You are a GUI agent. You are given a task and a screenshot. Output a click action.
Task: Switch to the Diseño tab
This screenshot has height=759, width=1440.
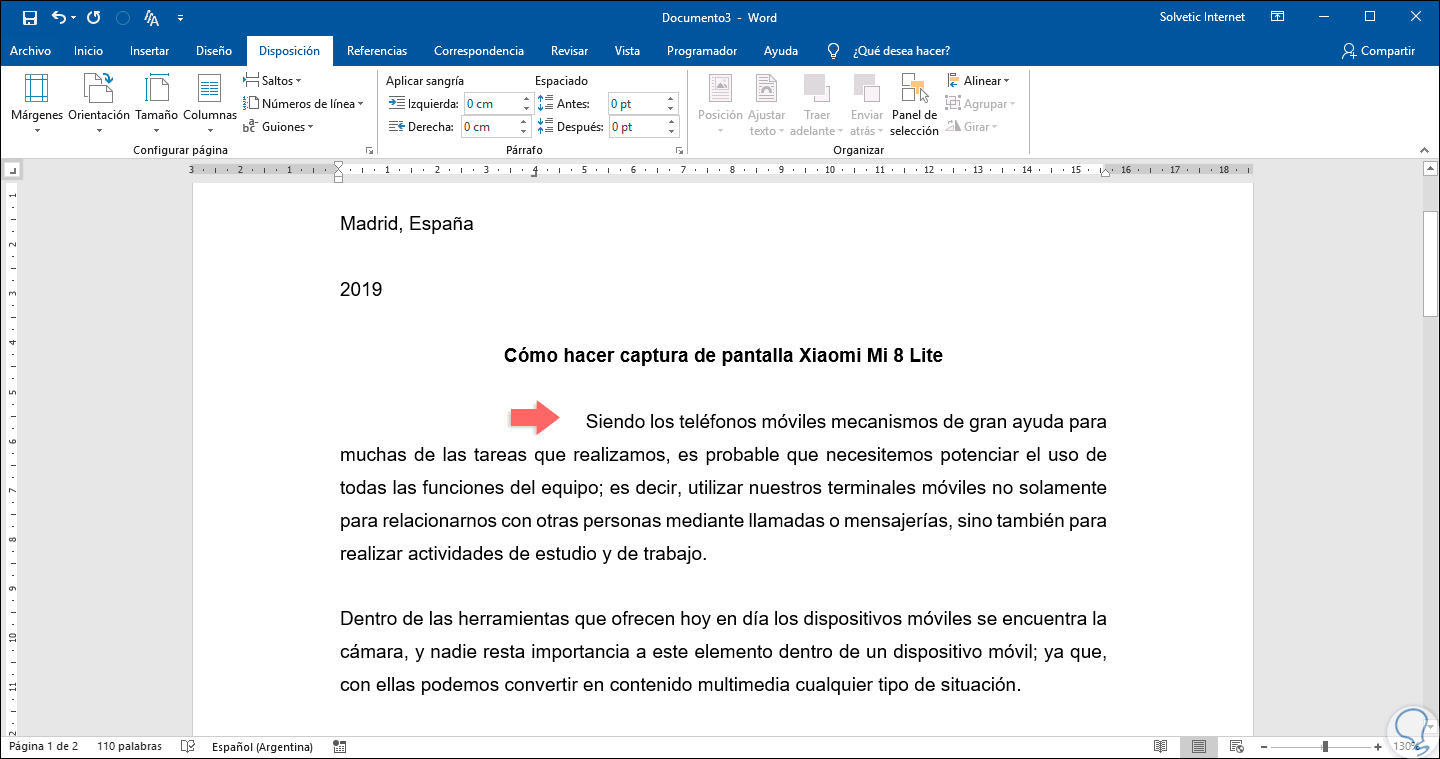(x=214, y=51)
